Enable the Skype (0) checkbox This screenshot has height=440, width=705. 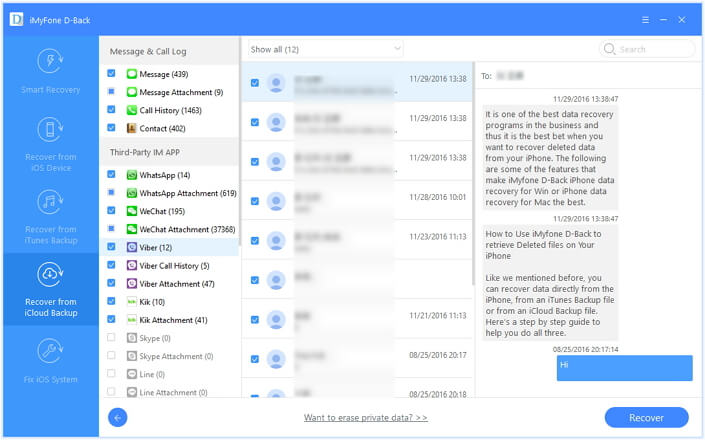coord(111,337)
